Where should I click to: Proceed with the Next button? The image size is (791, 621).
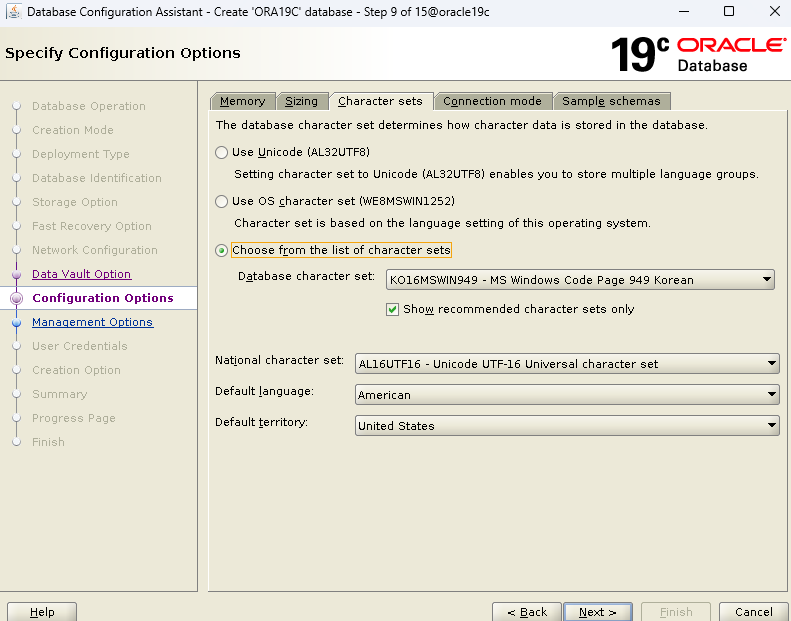(598, 612)
